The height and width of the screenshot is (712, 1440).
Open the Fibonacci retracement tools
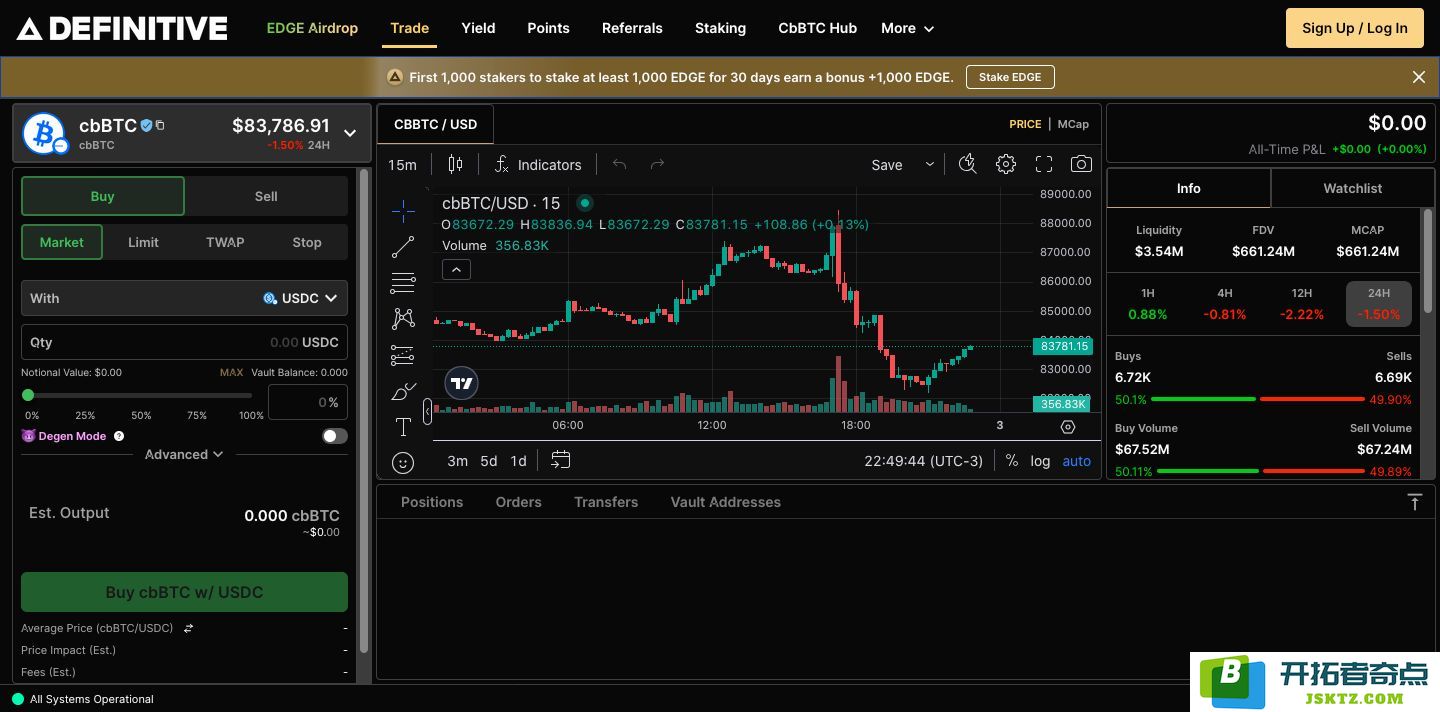click(403, 283)
